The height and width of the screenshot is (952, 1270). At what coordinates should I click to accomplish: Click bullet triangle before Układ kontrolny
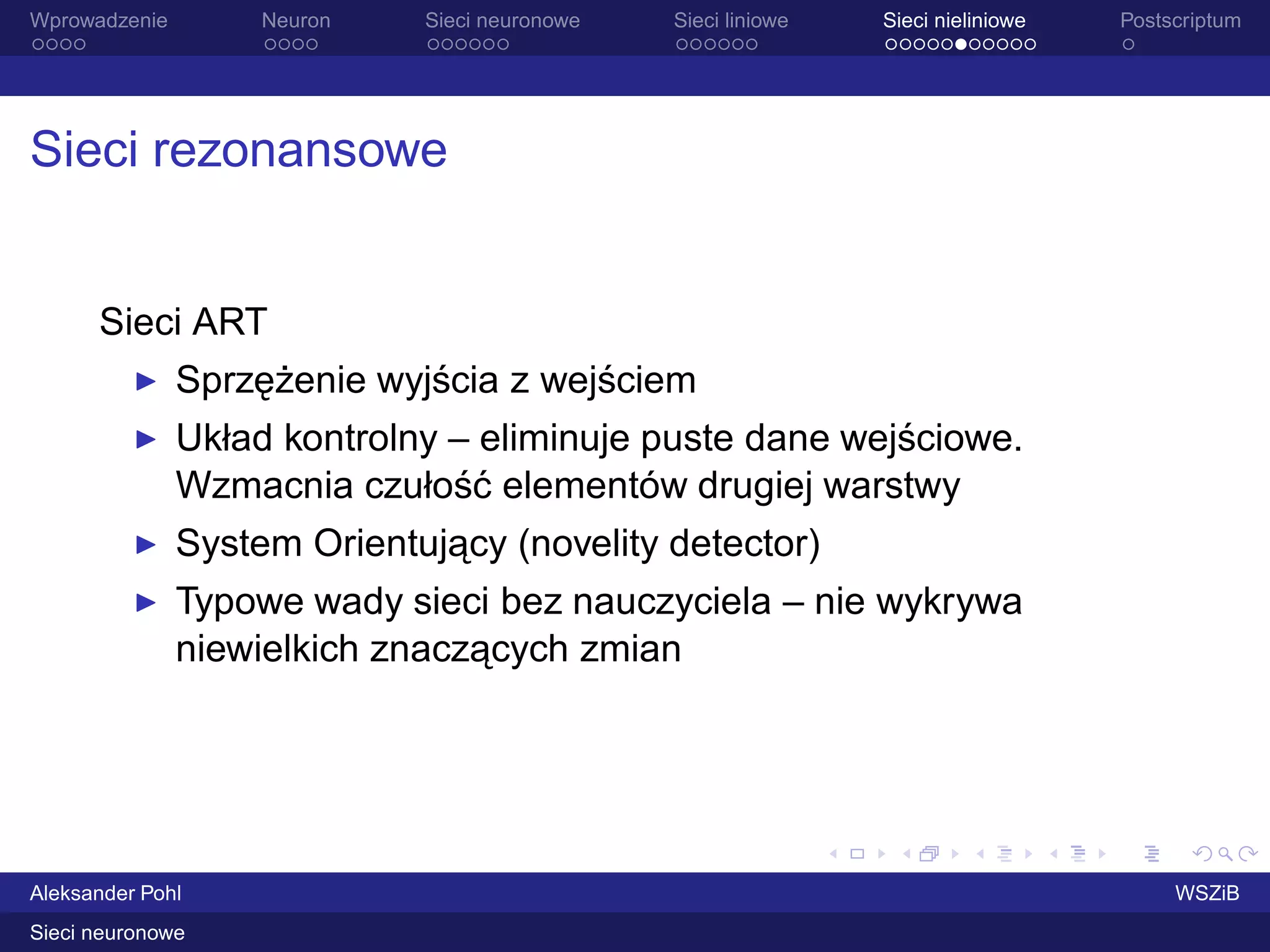coord(146,440)
